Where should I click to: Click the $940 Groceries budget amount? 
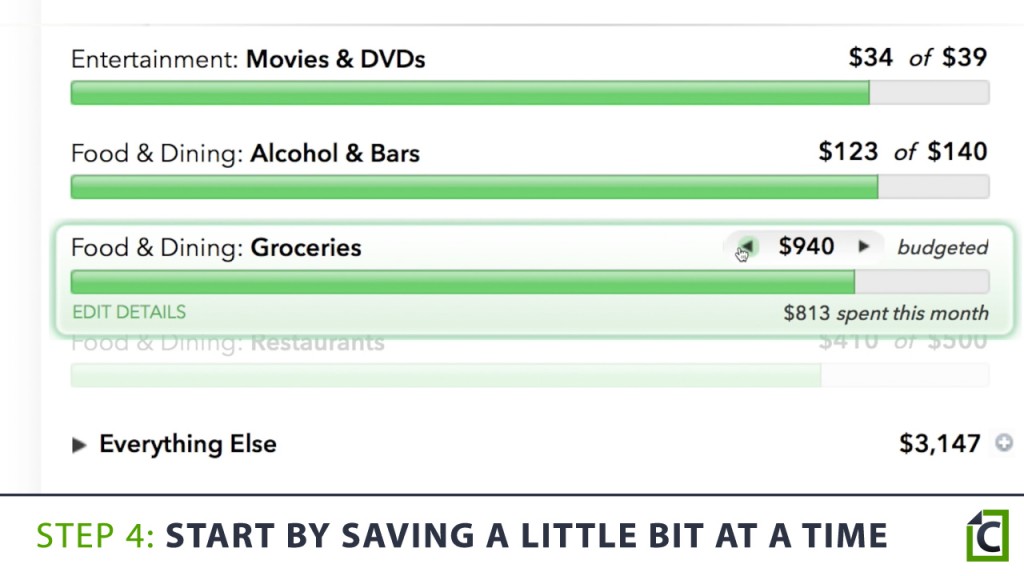[x=806, y=247]
